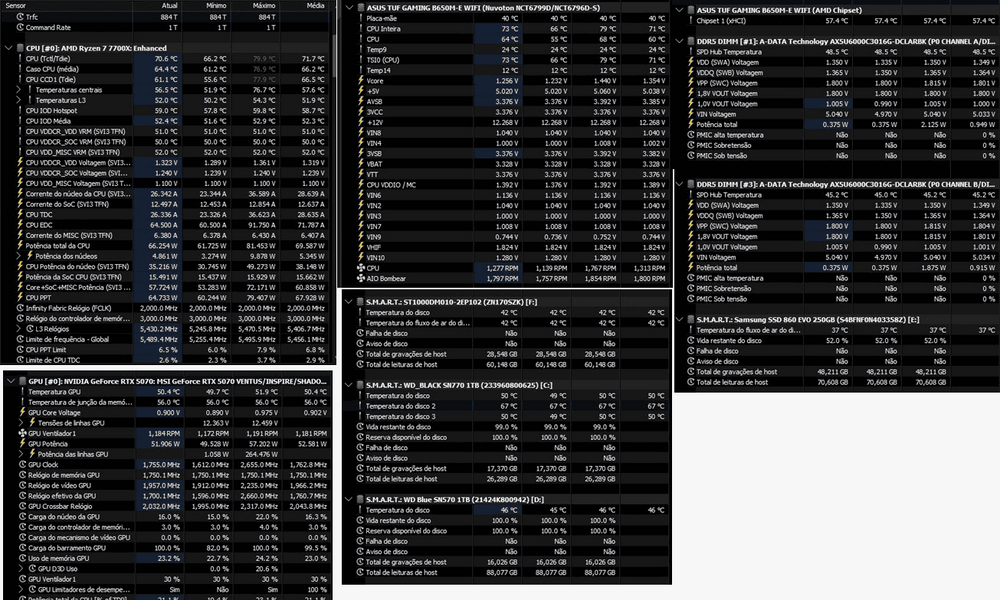
Task: Click the thermometer icon next to CPU IOD Hotspot
Action: [20, 110]
